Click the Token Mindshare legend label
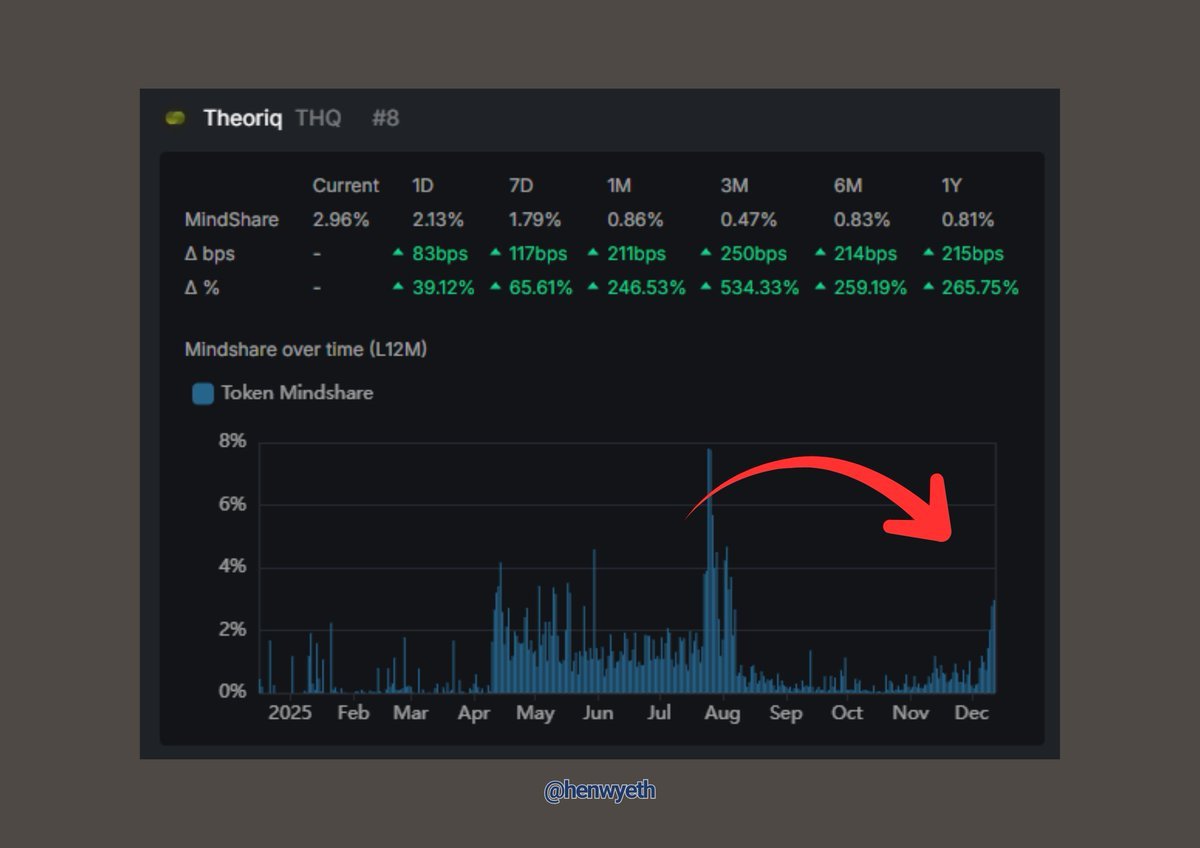The height and width of the screenshot is (848, 1200). coord(297,393)
